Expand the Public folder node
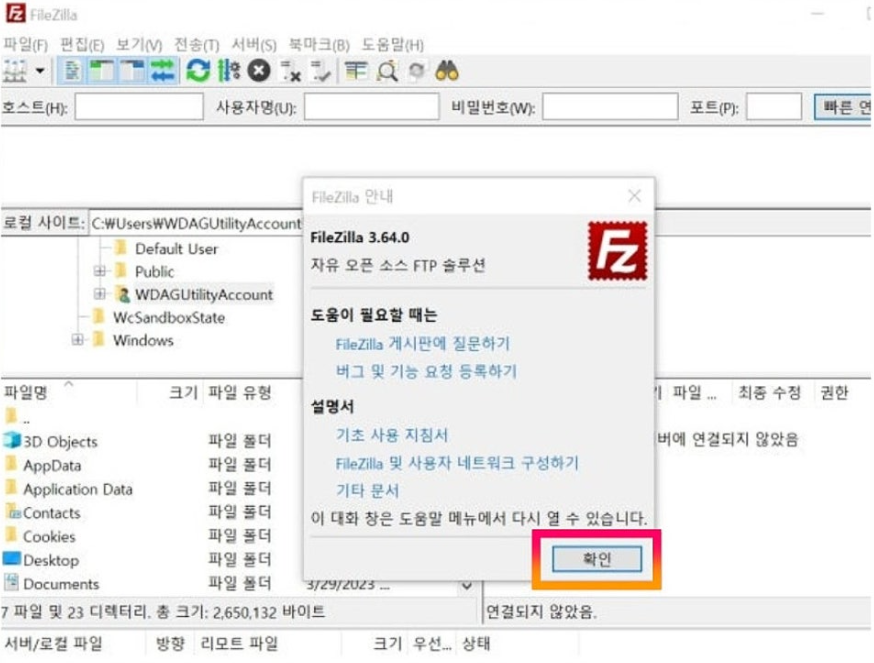Image resolution: width=874 pixels, height=663 pixels. (x=100, y=271)
